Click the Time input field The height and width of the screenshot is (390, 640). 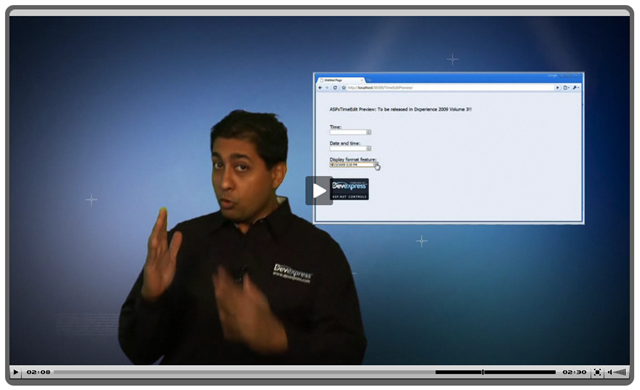[x=348, y=132]
